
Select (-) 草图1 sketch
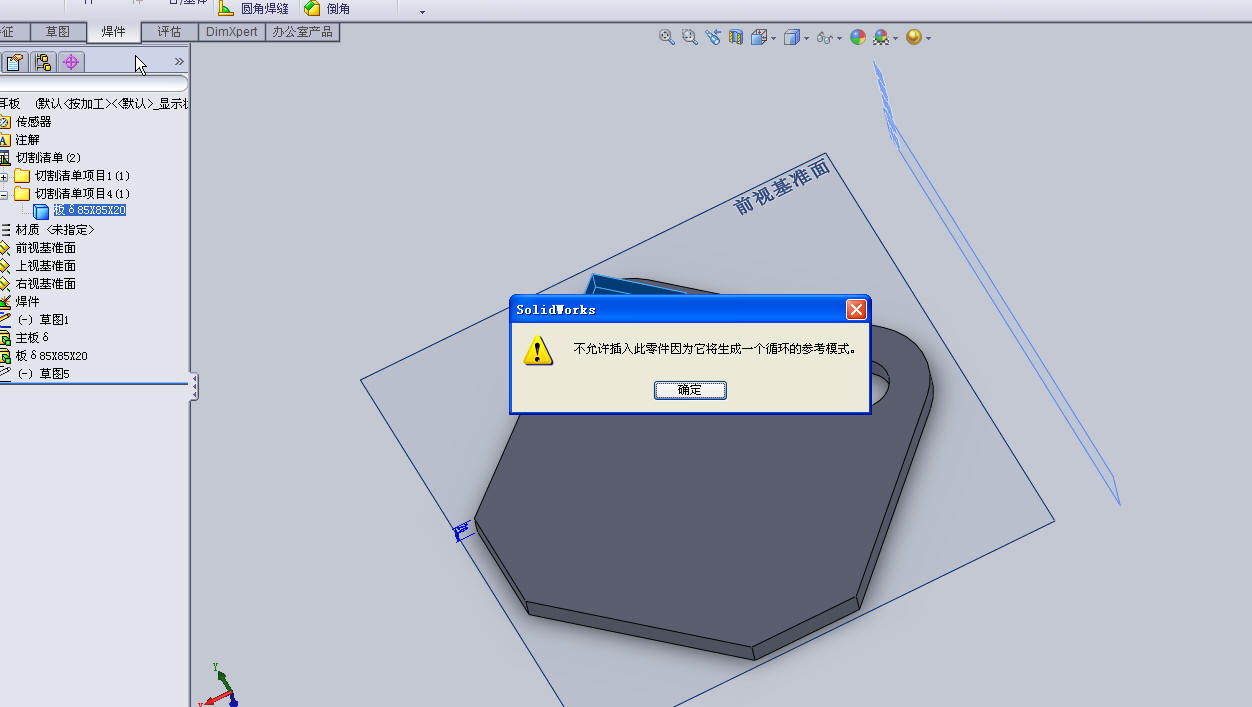pyautogui.click(x=43, y=320)
